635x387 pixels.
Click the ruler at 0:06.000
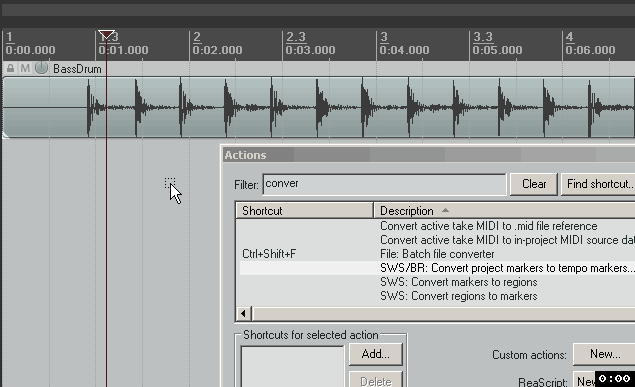coord(590,50)
